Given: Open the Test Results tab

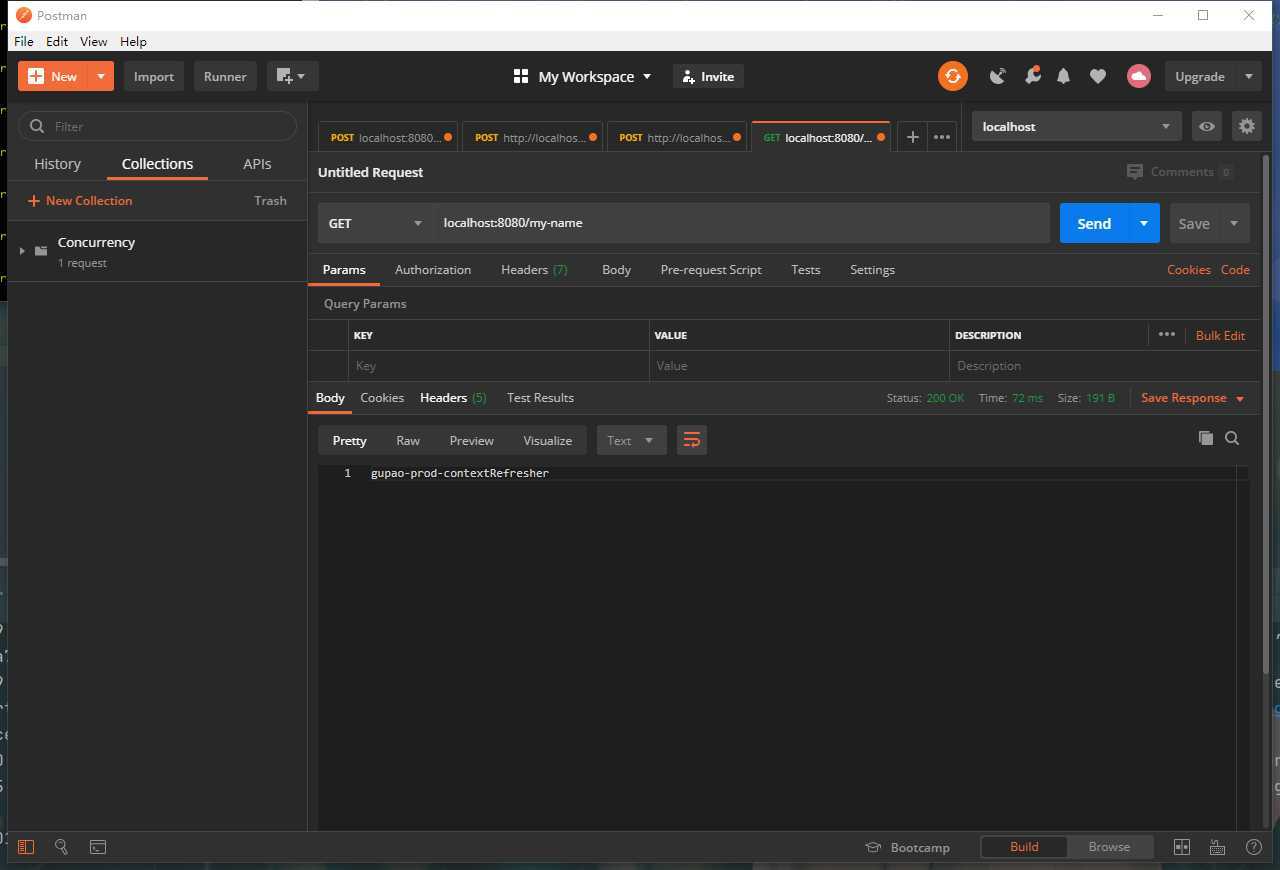Looking at the screenshot, I should pos(540,398).
